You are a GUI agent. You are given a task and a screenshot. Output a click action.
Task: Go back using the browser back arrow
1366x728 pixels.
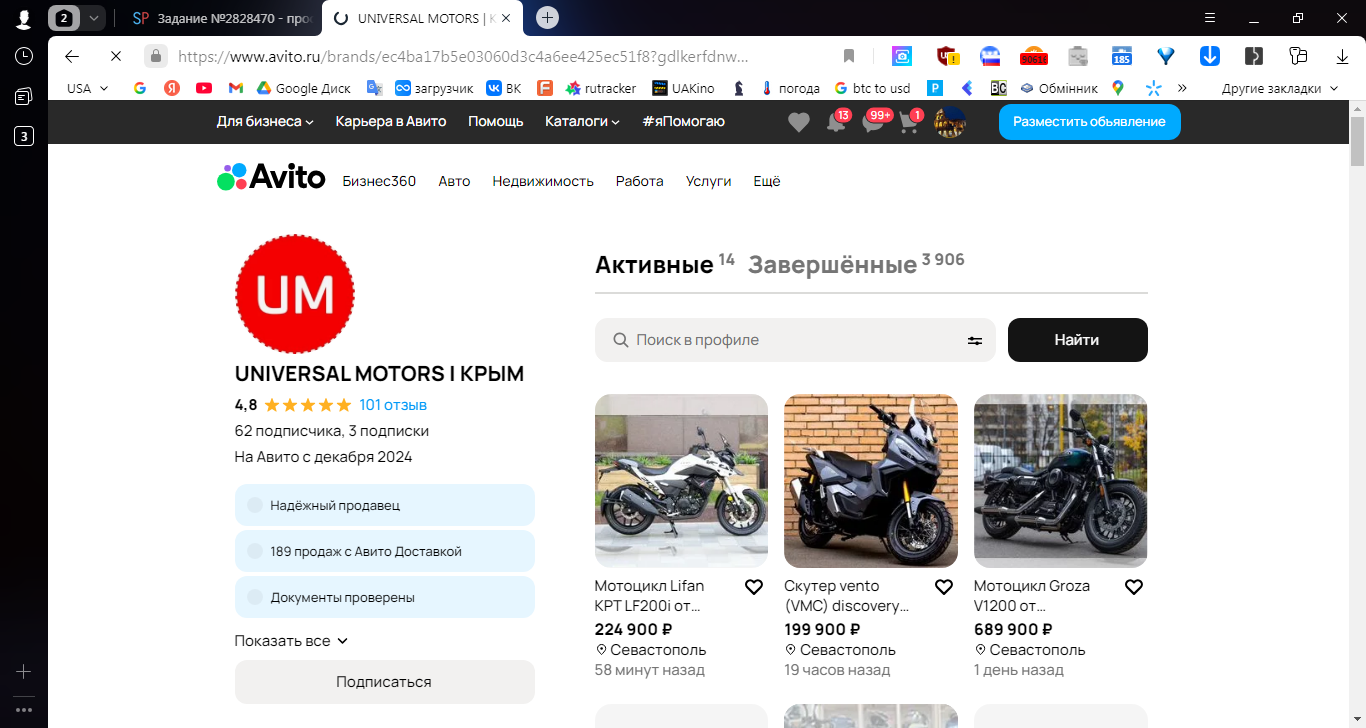72,56
